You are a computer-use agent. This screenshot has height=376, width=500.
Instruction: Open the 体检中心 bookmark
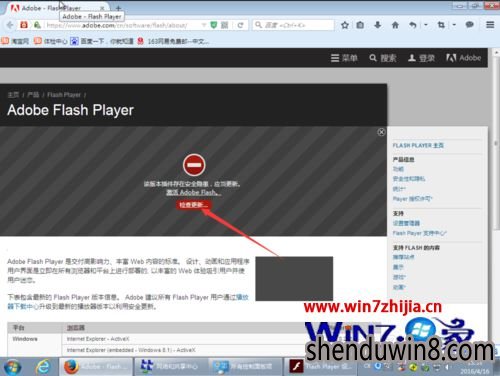pos(51,41)
